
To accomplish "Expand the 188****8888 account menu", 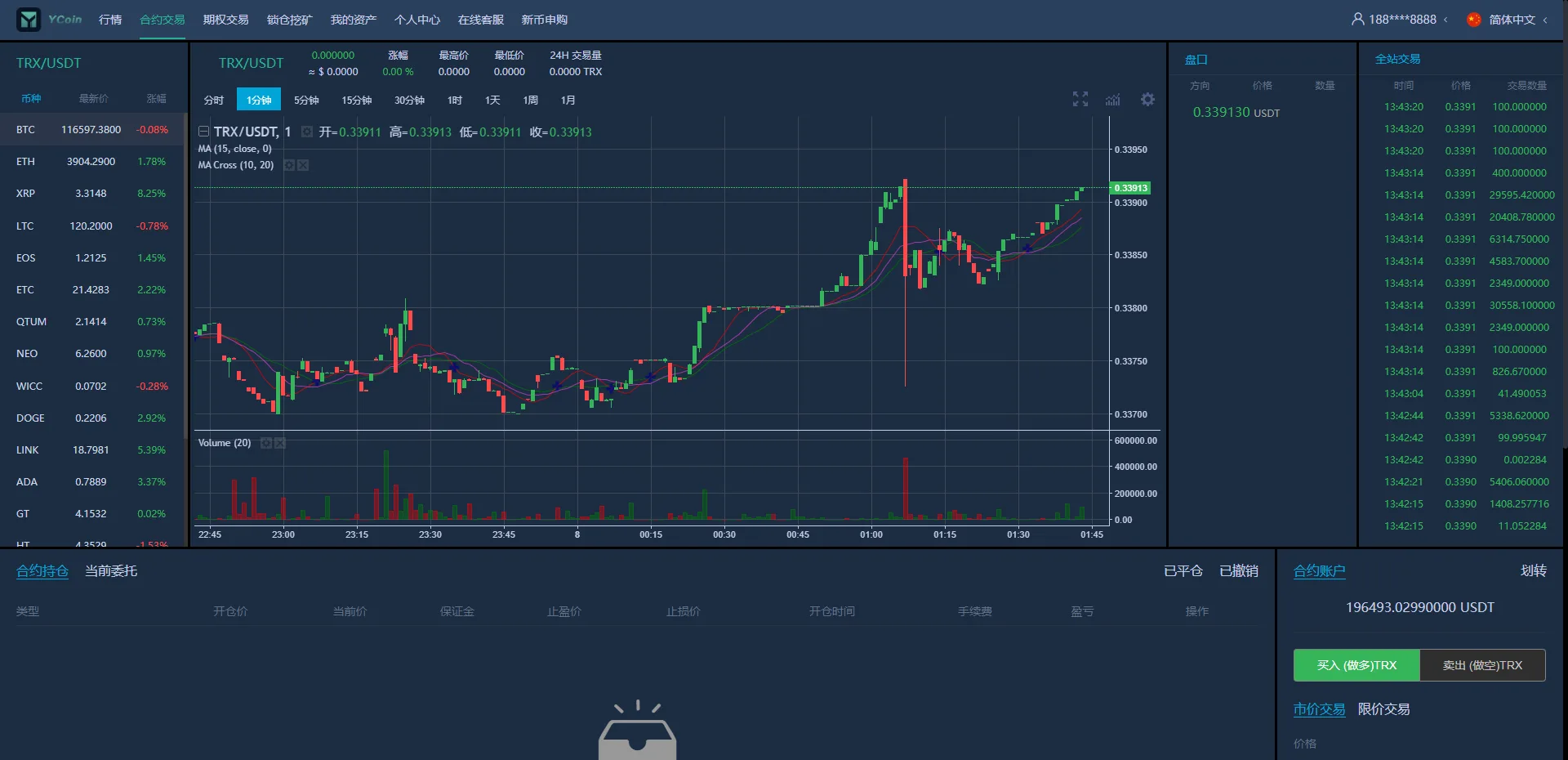I will click(x=1400, y=20).
